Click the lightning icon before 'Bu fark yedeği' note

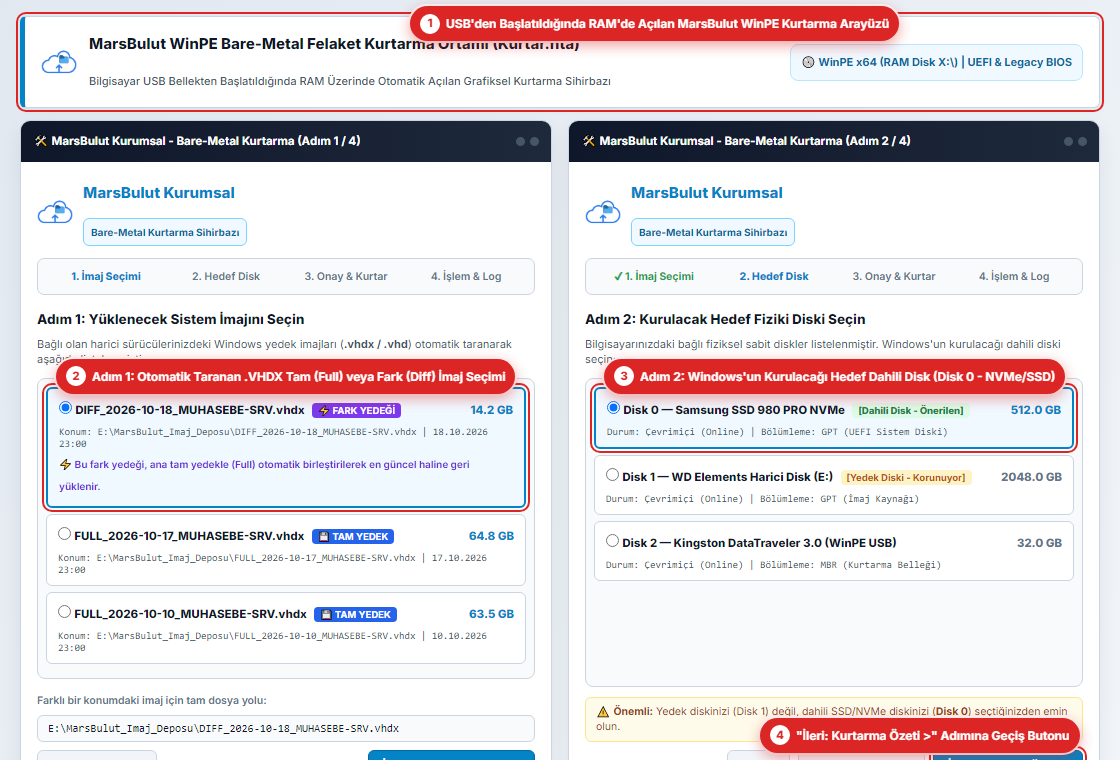pyautogui.click(x=65, y=464)
